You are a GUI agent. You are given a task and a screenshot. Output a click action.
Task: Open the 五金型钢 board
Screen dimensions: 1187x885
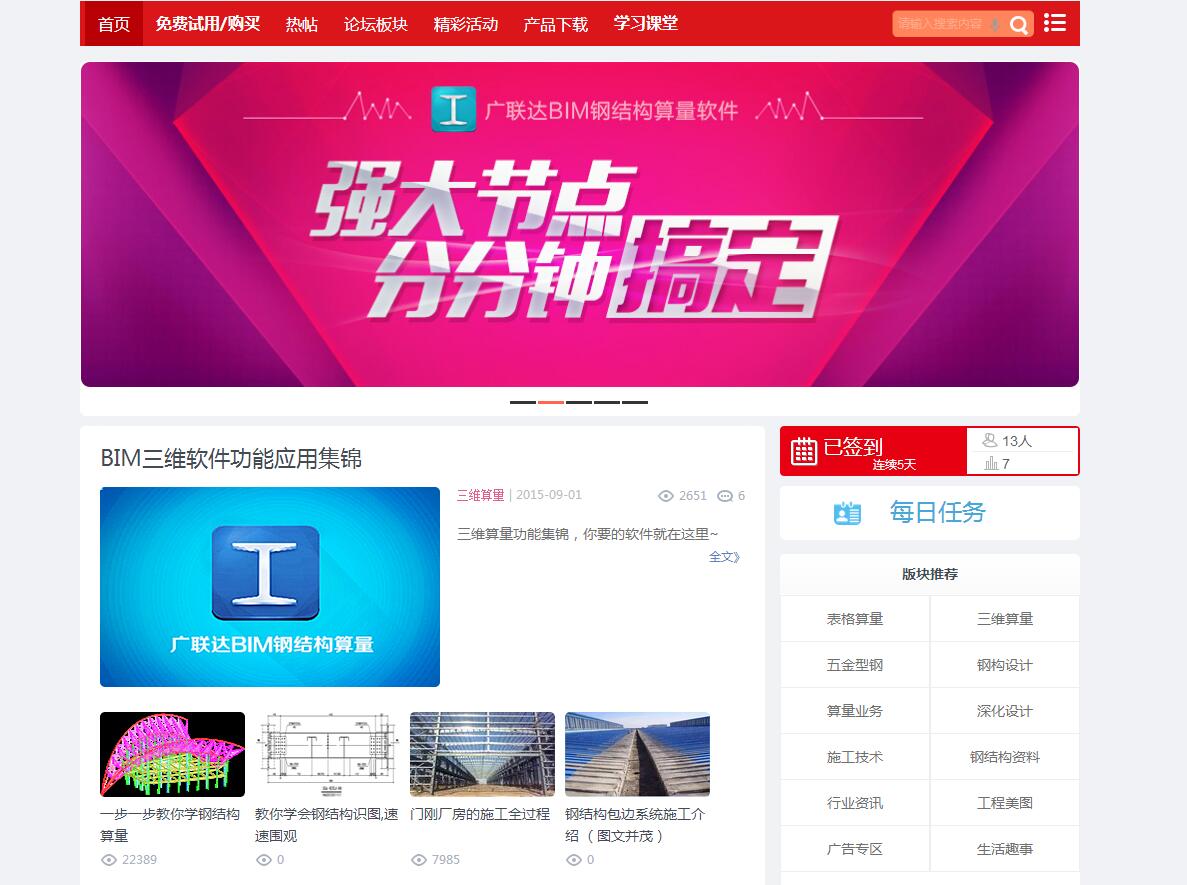tap(855, 665)
